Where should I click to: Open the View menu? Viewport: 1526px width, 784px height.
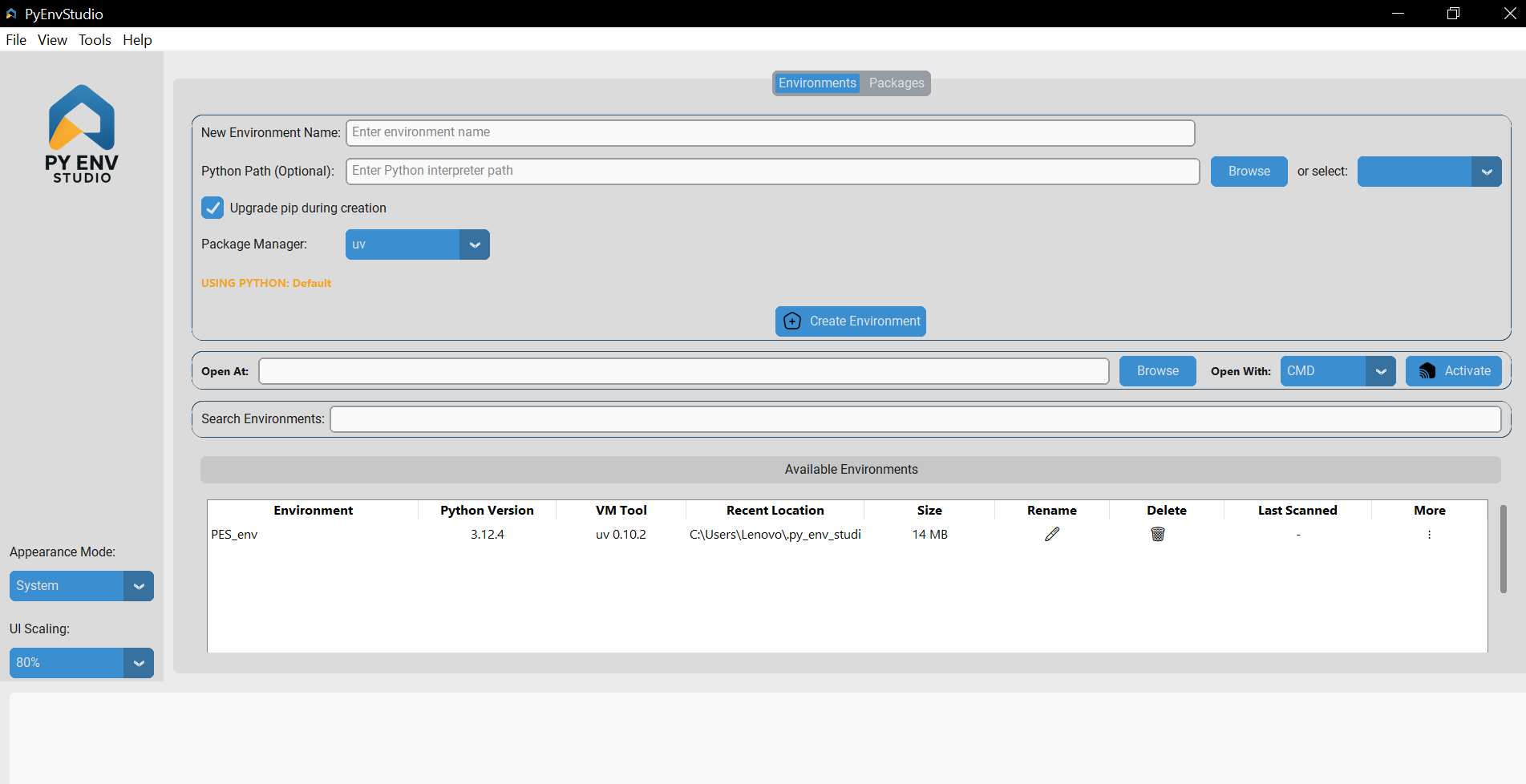[52, 40]
